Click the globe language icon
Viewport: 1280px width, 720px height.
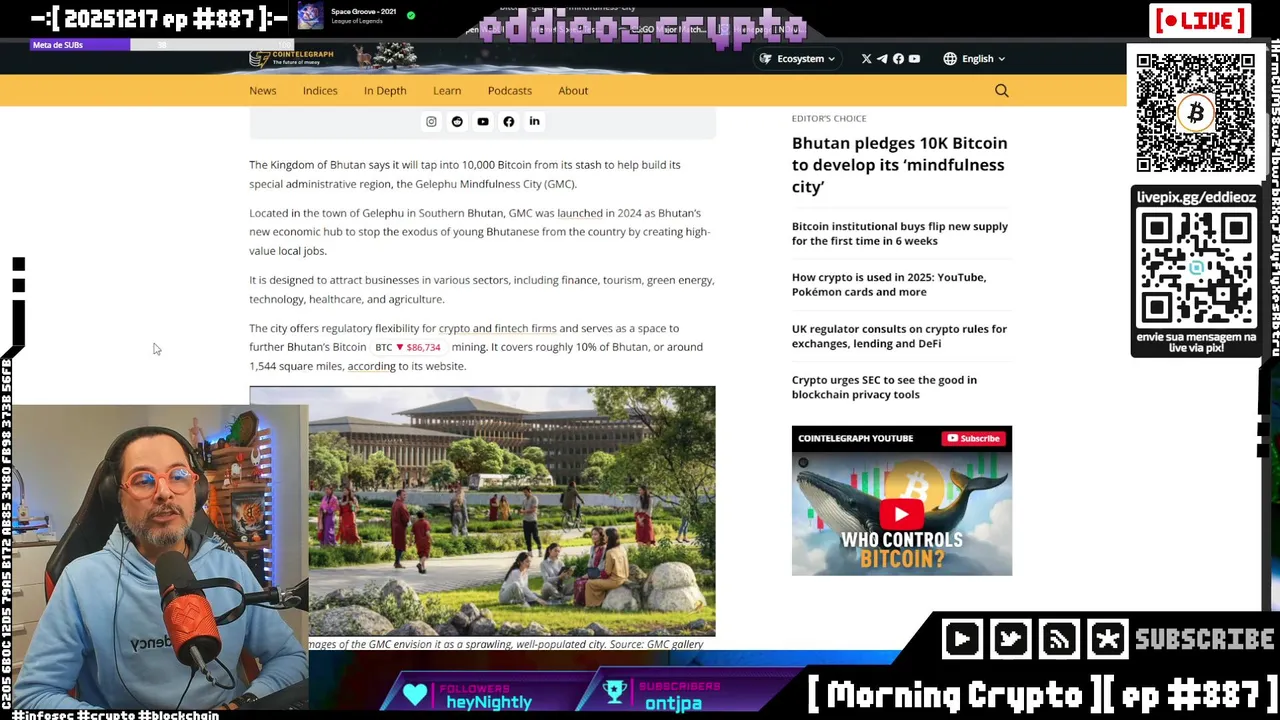(x=950, y=59)
